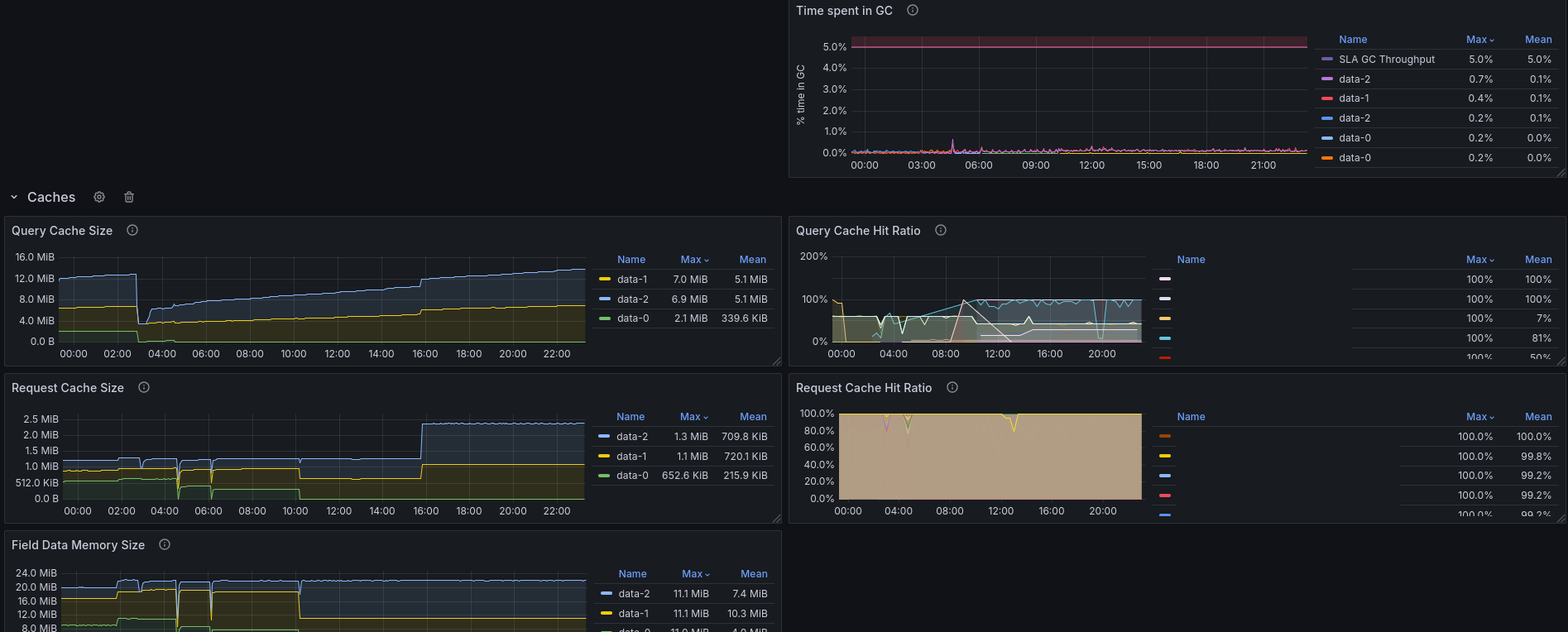
Task: Toggle SLA GC Throughput series visibility
Action: [x=1387, y=60]
